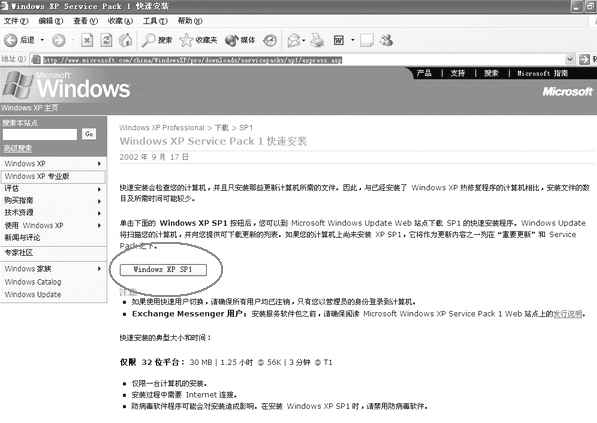Click the Forward arrow button
This screenshot has width=597, height=423.
[59, 40]
